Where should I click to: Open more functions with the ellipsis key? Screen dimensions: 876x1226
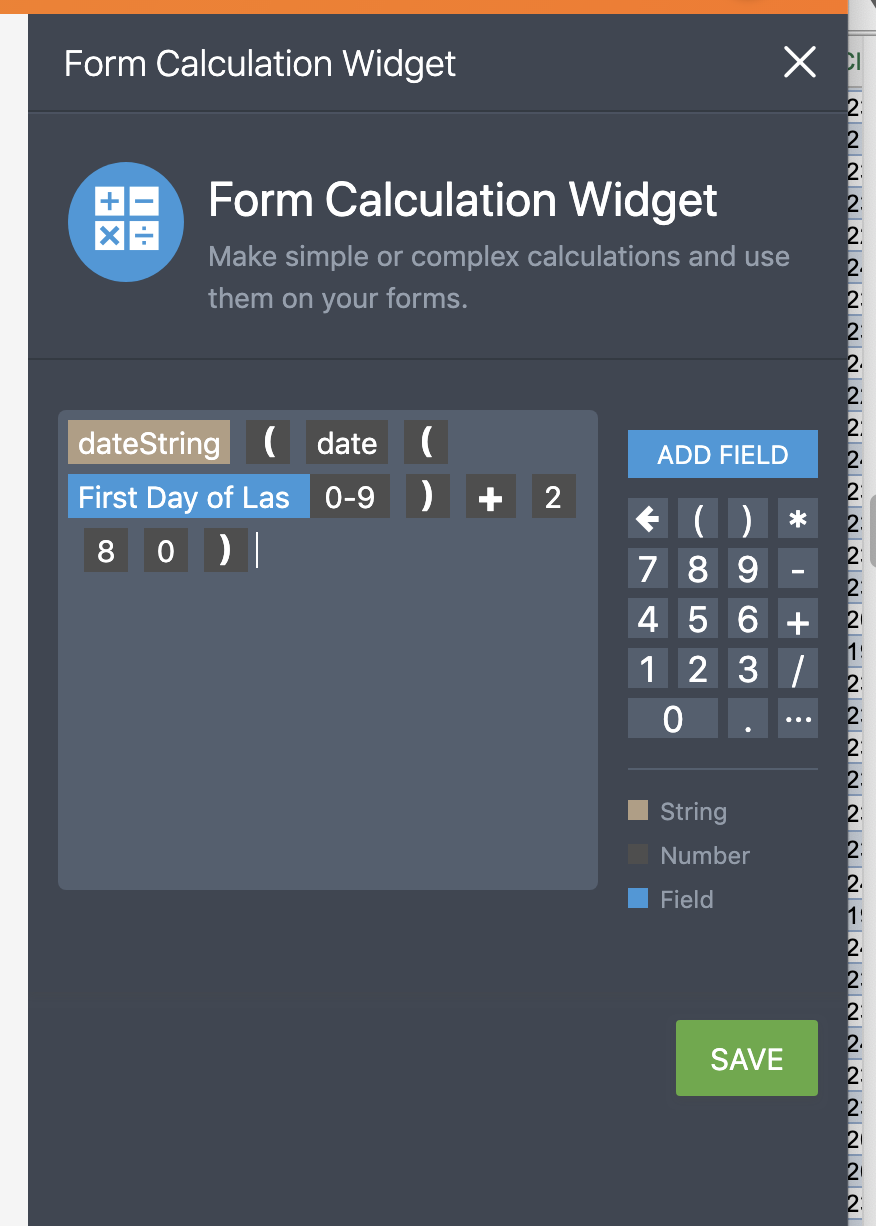pos(797,718)
